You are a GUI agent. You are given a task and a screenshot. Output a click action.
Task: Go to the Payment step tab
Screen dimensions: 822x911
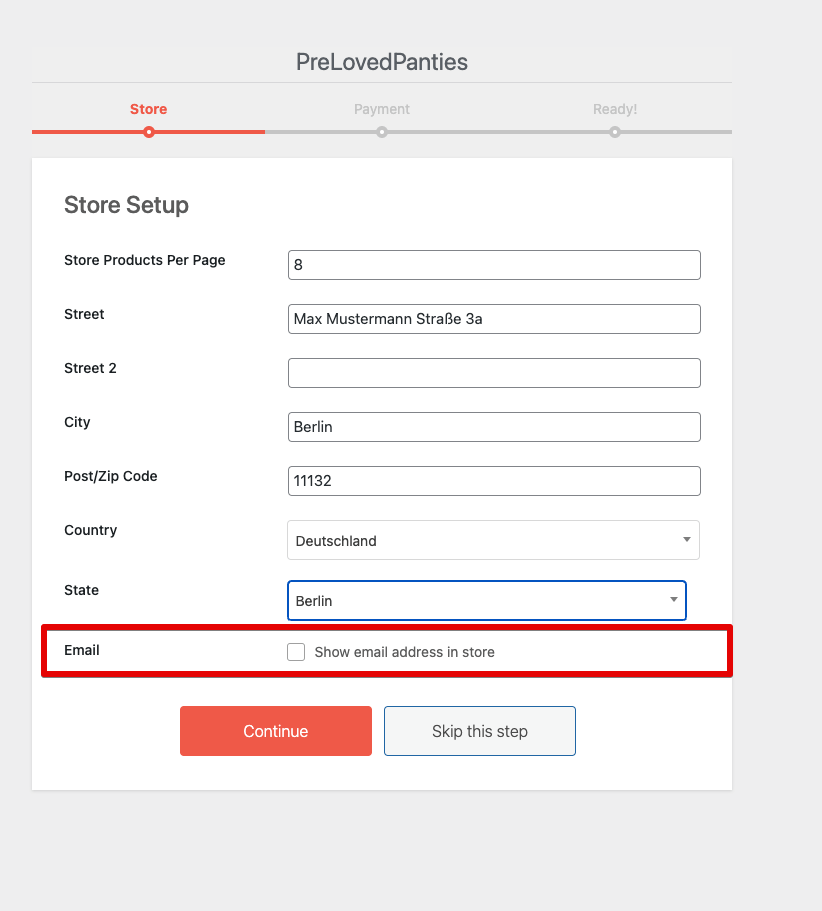coord(382,109)
